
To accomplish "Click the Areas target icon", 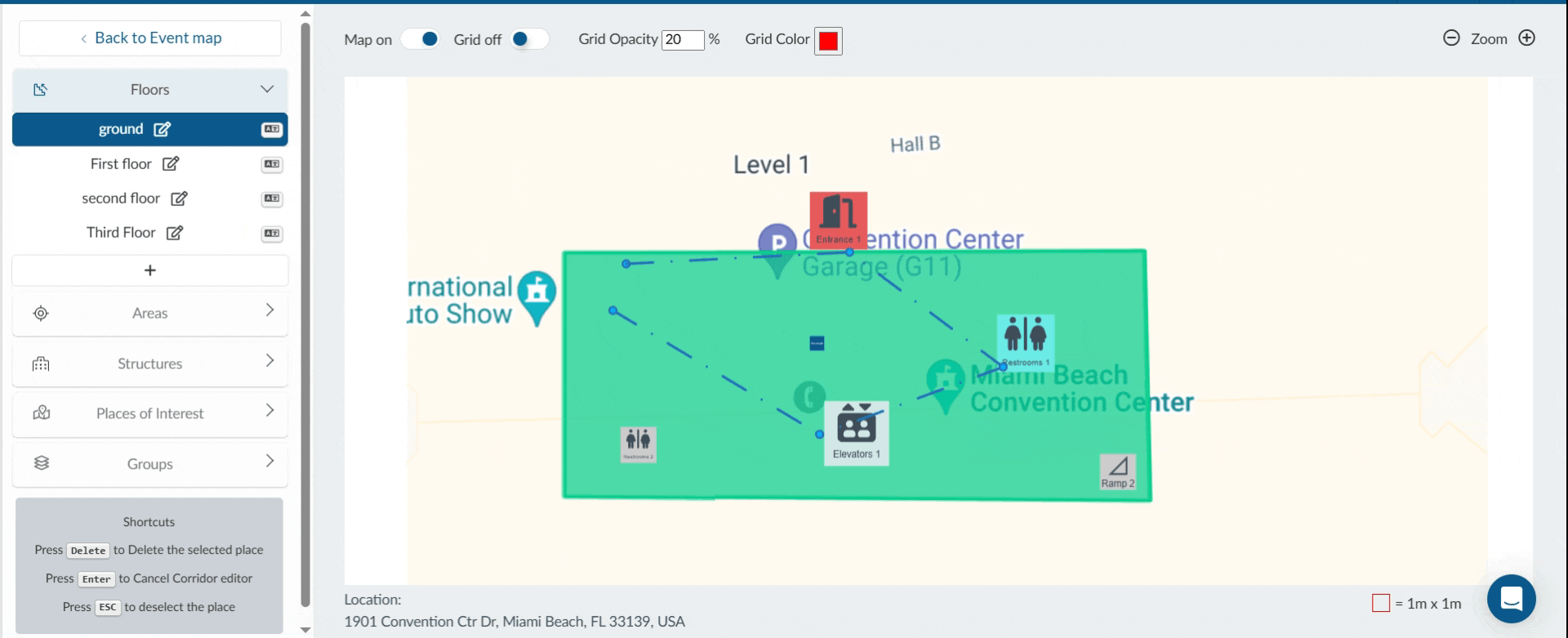I will click(41, 313).
